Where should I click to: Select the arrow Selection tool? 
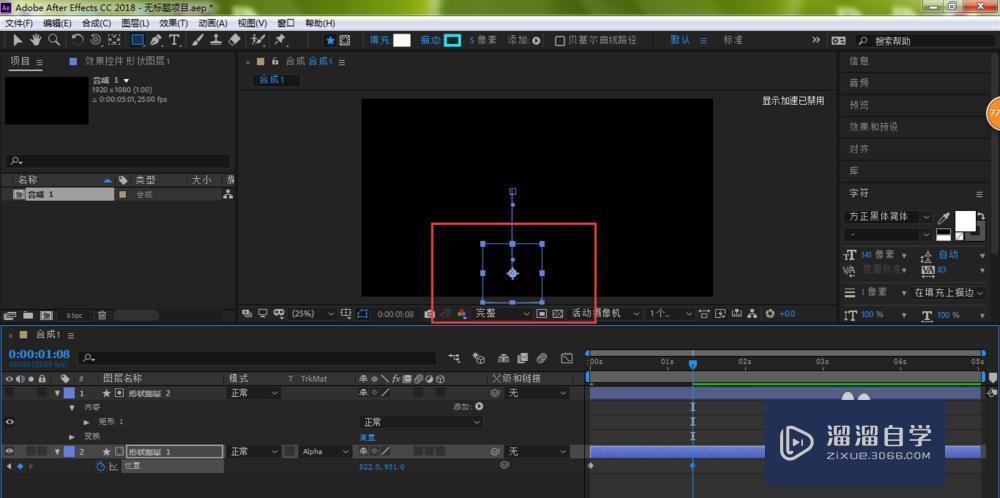tap(18, 40)
